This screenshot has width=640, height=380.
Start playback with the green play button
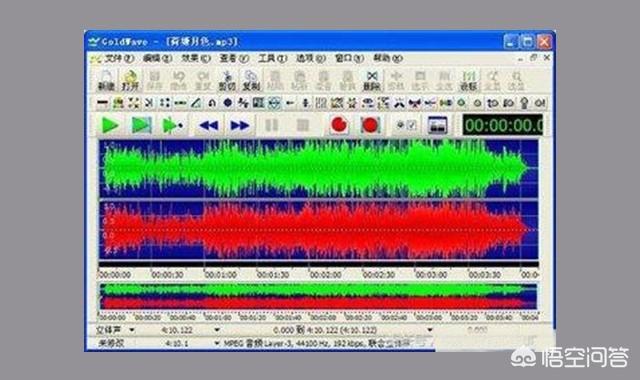(110, 125)
